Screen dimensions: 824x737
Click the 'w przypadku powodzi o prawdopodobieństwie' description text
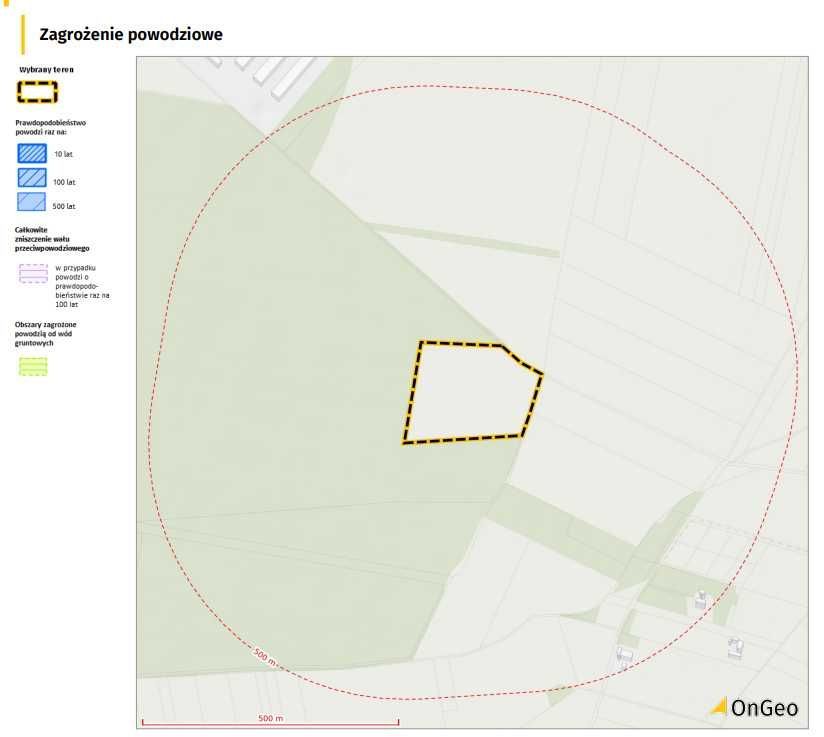click(x=82, y=286)
